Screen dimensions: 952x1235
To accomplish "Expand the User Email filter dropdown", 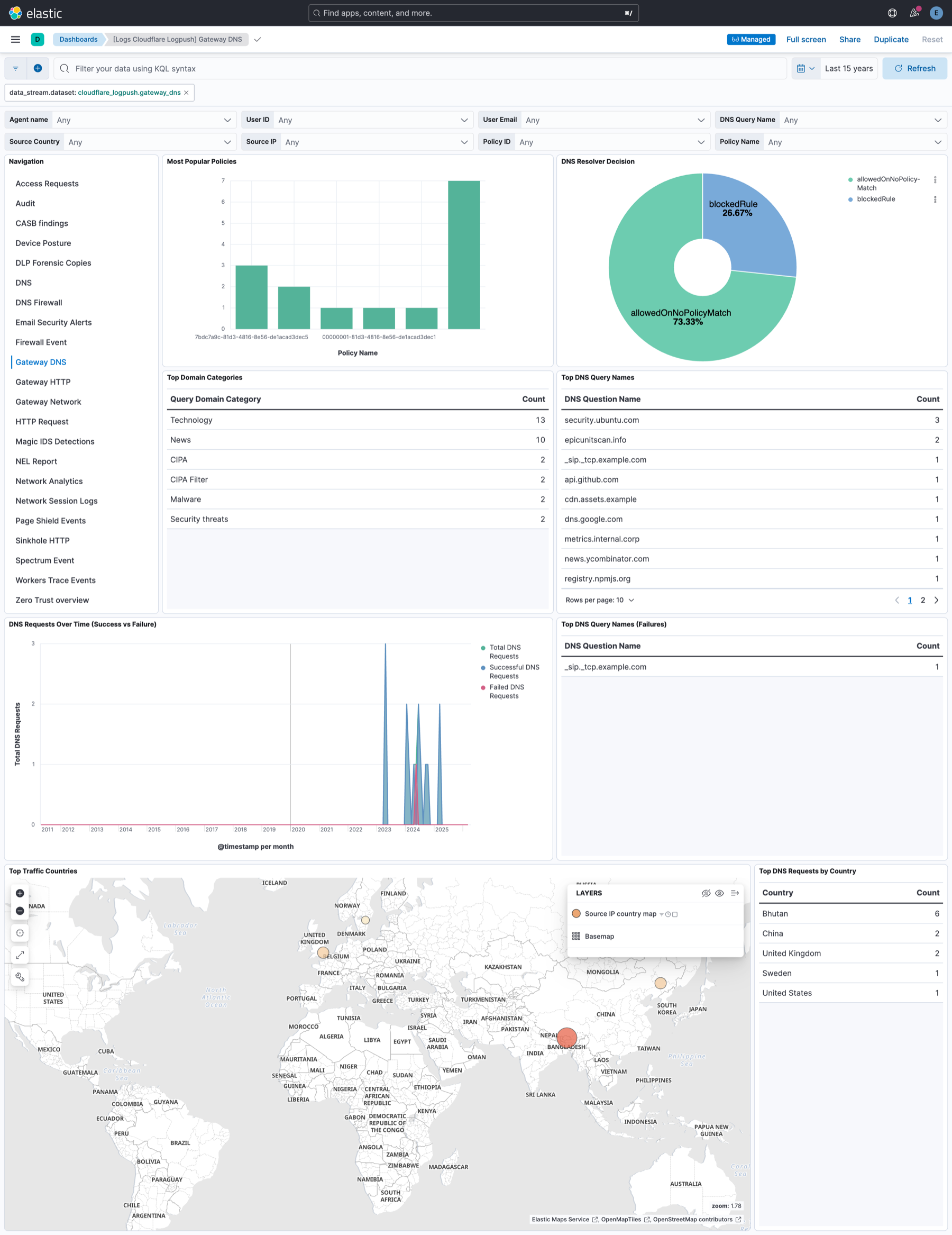I will tap(615, 120).
